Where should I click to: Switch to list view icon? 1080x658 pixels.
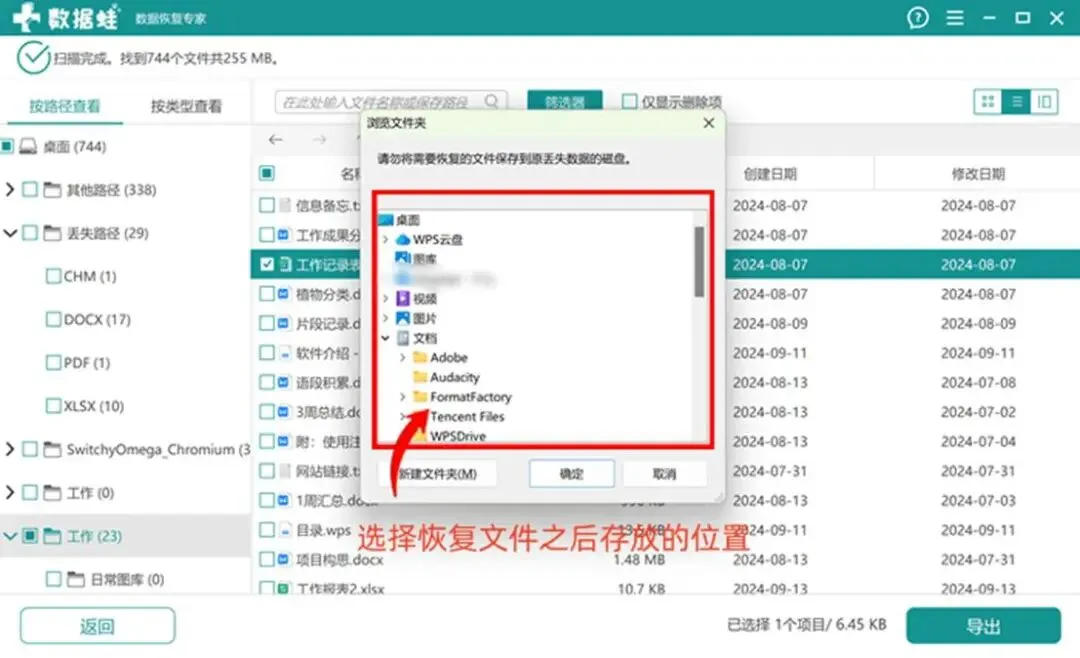(1017, 102)
